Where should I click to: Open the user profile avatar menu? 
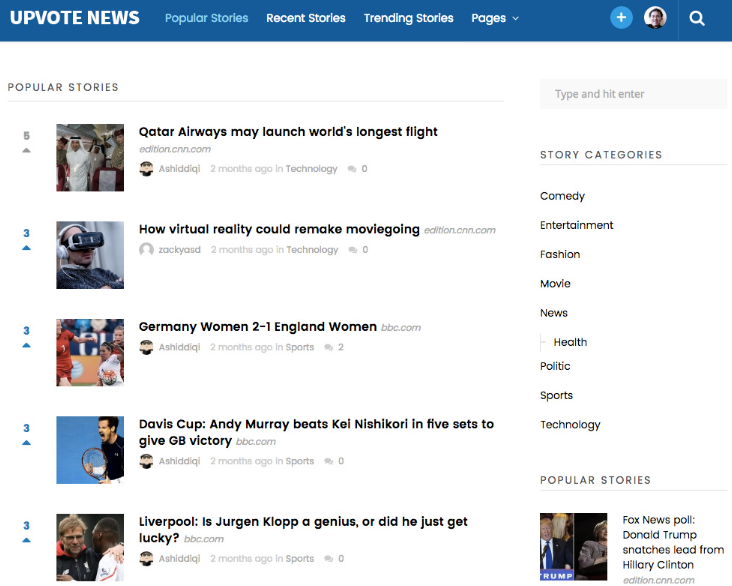[655, 18]
